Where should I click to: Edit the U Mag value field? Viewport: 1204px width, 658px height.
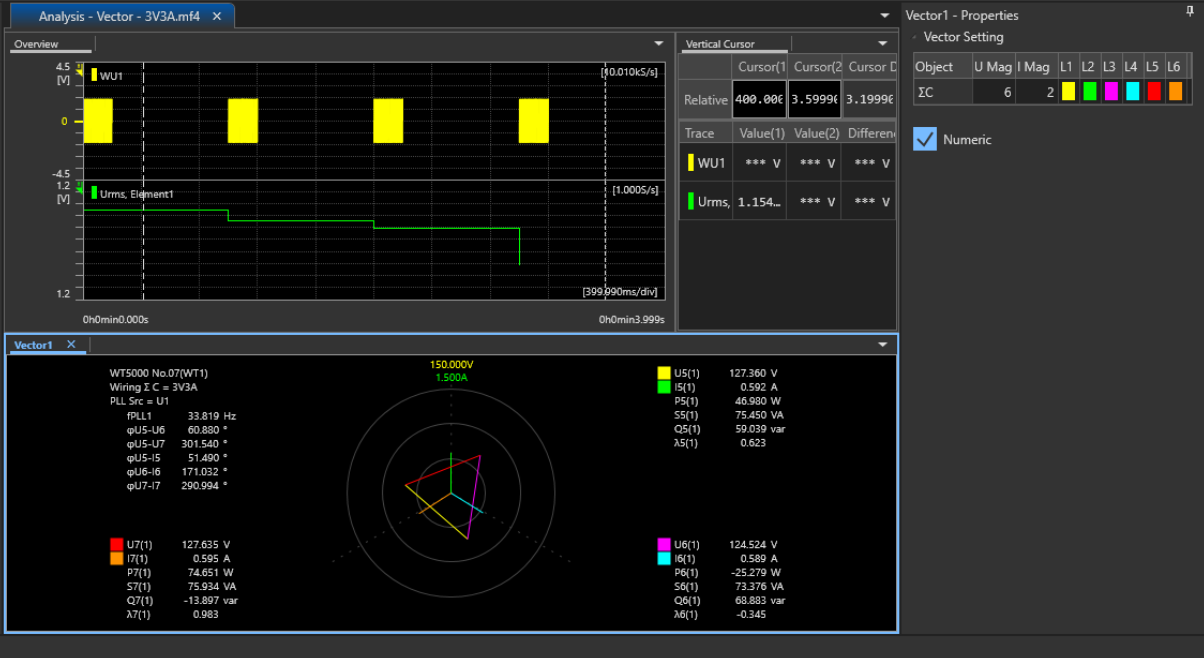click(x=993, y=91)
